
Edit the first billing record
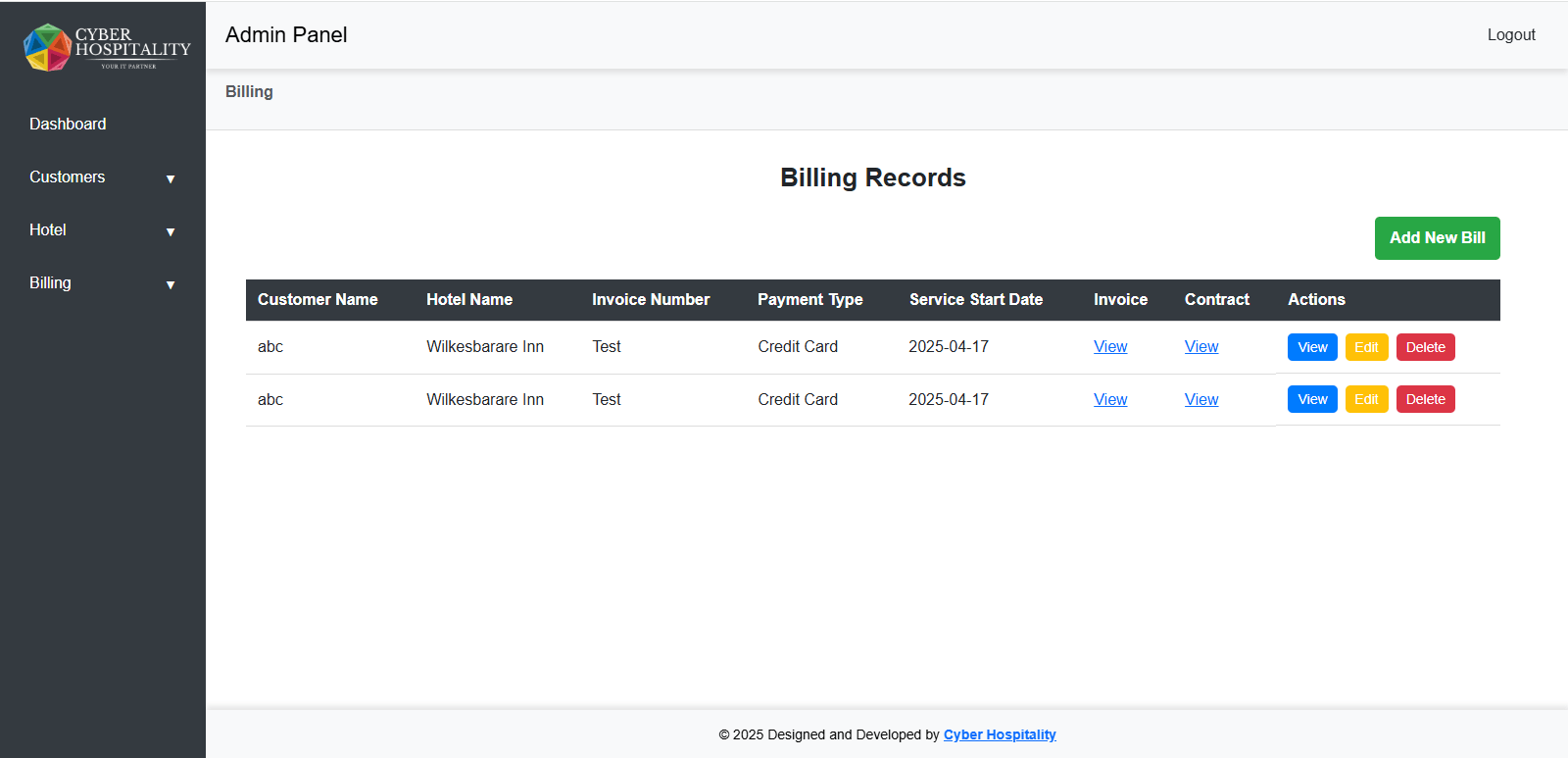(1366, 347)
